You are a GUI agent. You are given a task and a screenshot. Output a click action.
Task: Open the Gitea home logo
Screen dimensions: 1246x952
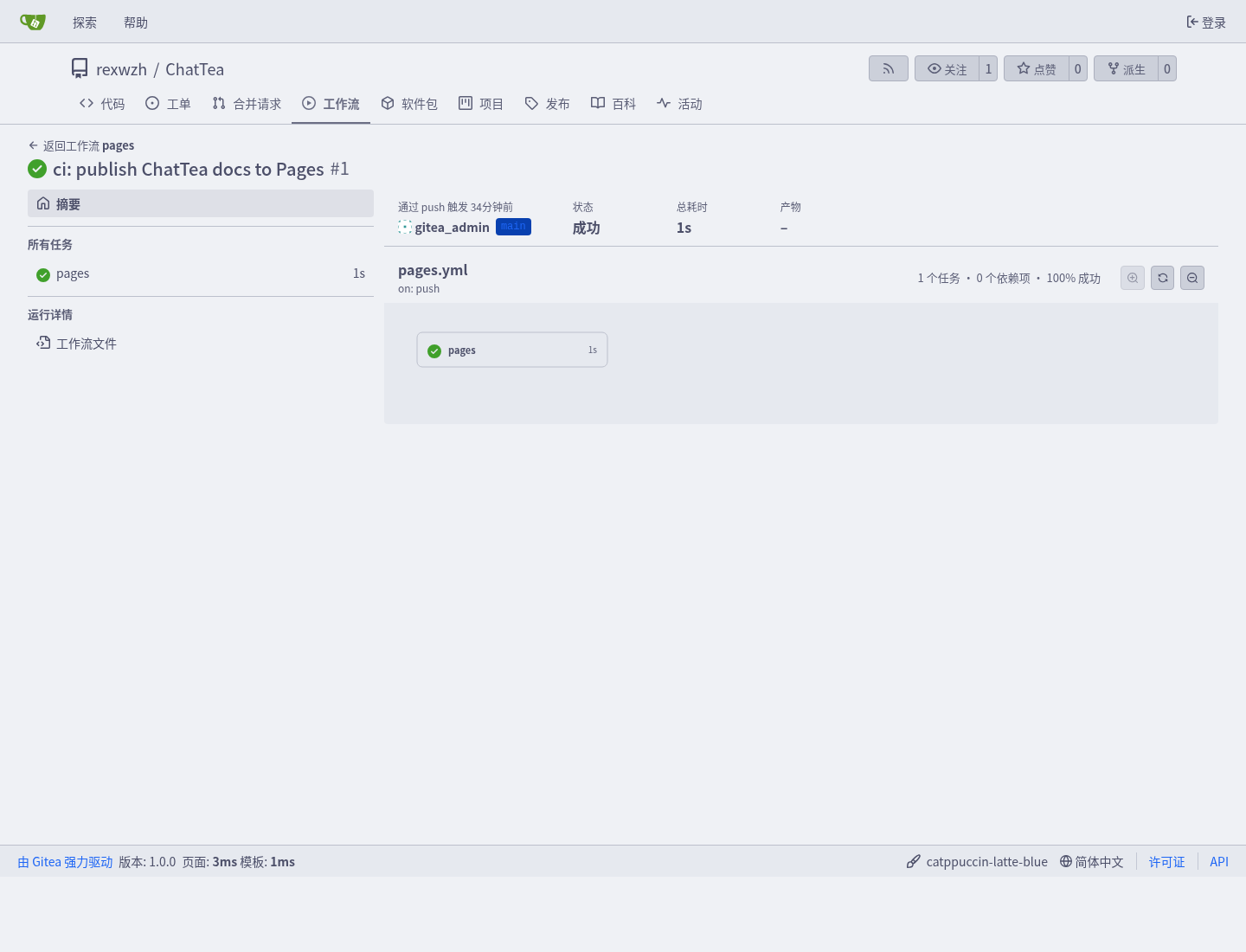[x=33, y=22]
